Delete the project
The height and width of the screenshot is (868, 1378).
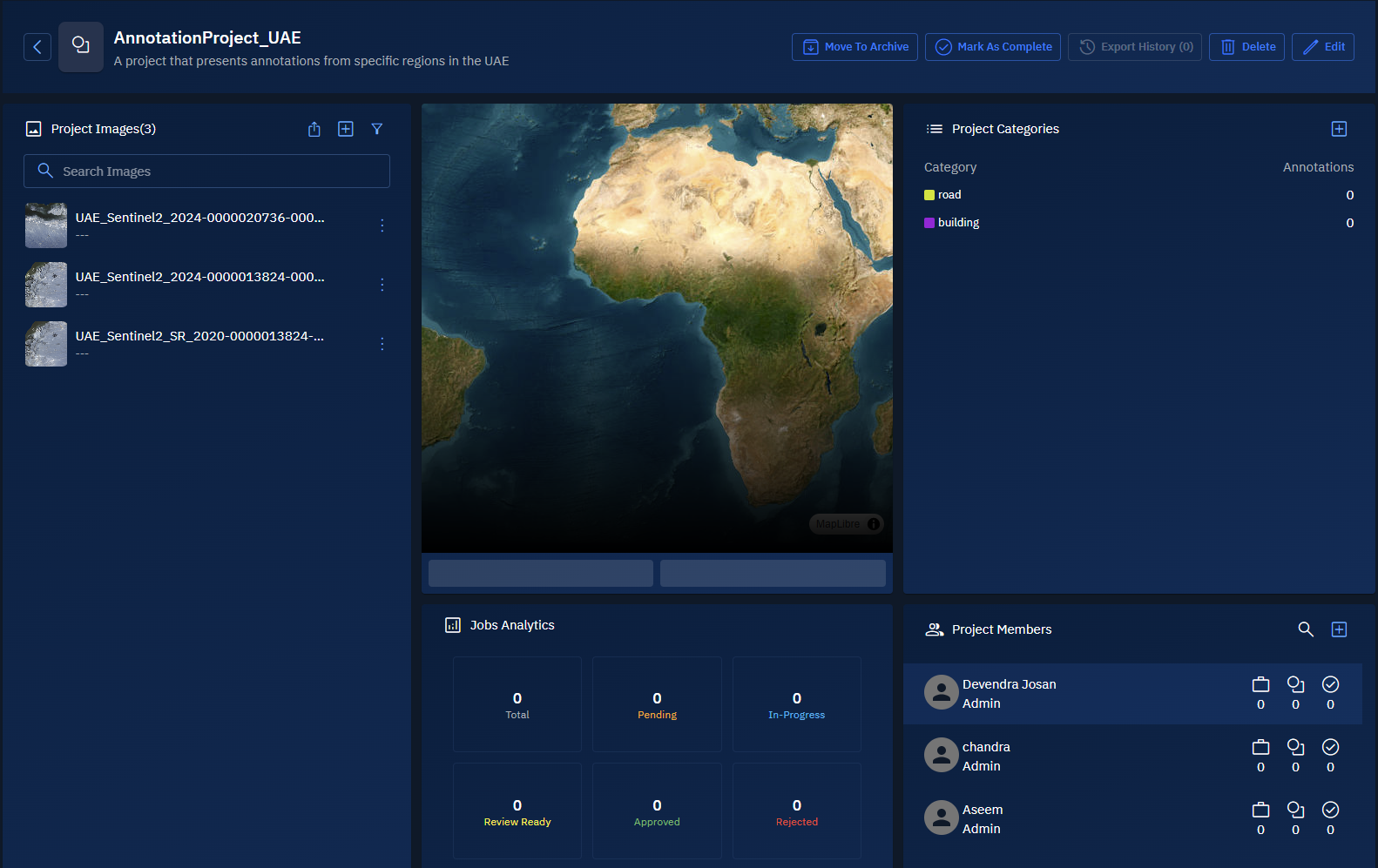click(x=1246, y=47)
